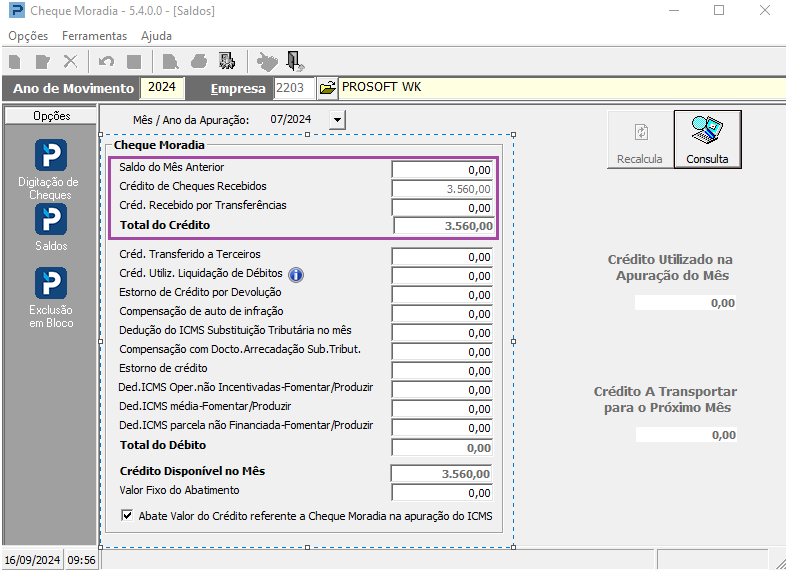Select the Saldos sidebar icon

[51, 219]
